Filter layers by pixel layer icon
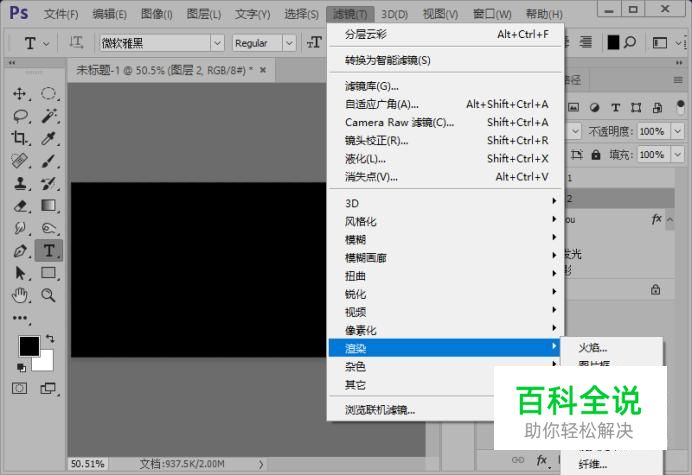Image resolution: width=692 pixels, height=475 pixels. click(x=573, y=107)
